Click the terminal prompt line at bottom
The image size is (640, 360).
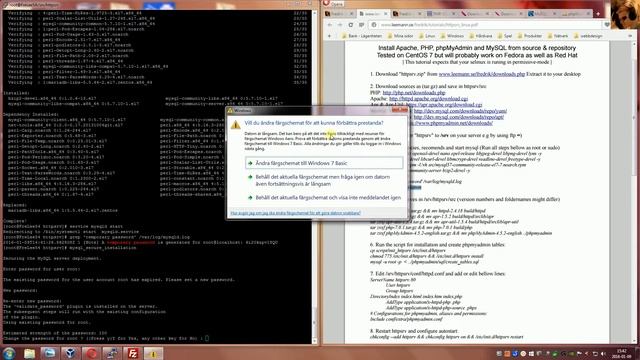(x=106, y=338)
